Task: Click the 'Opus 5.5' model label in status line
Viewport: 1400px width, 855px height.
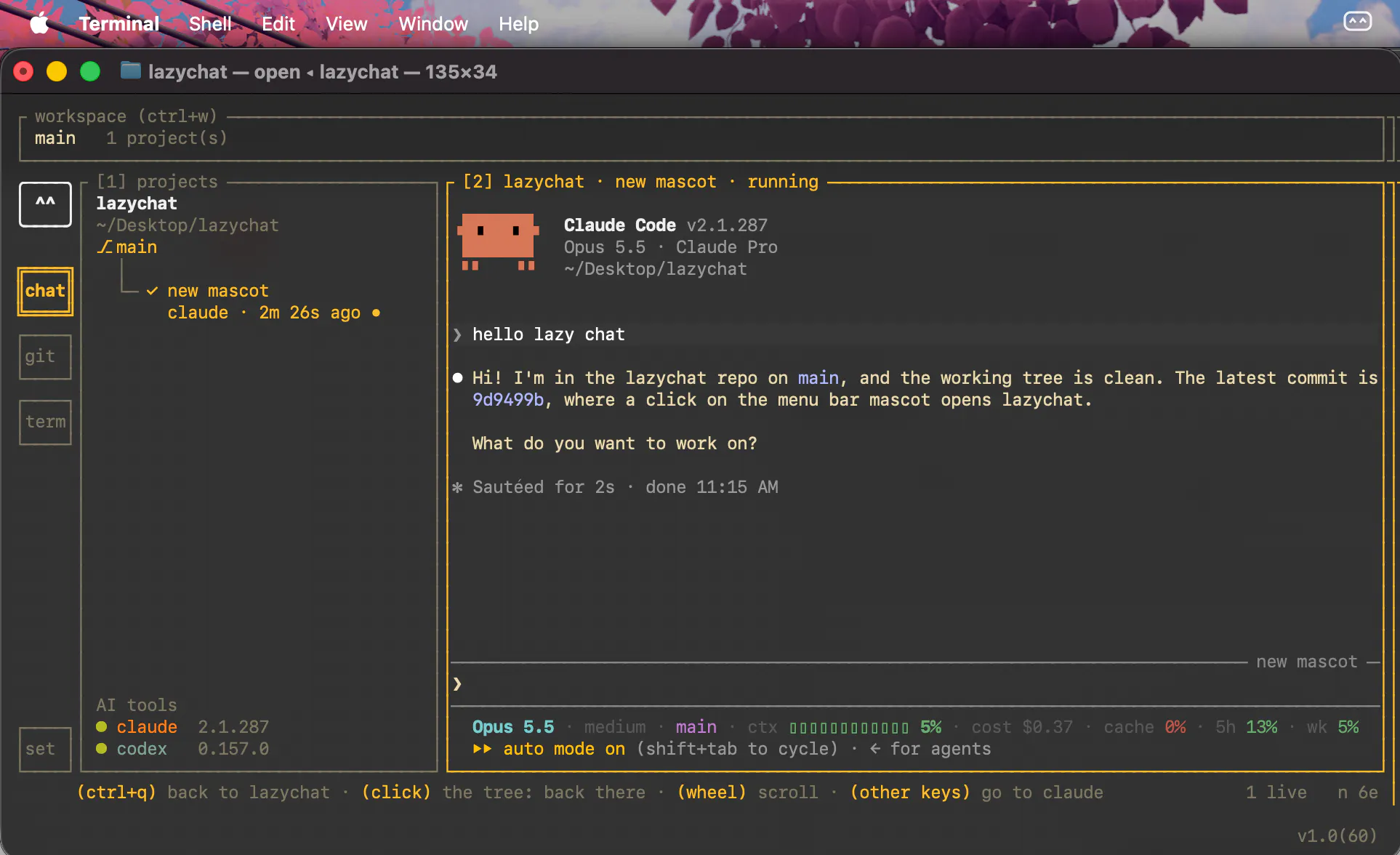Action: [x=513, y=727]
